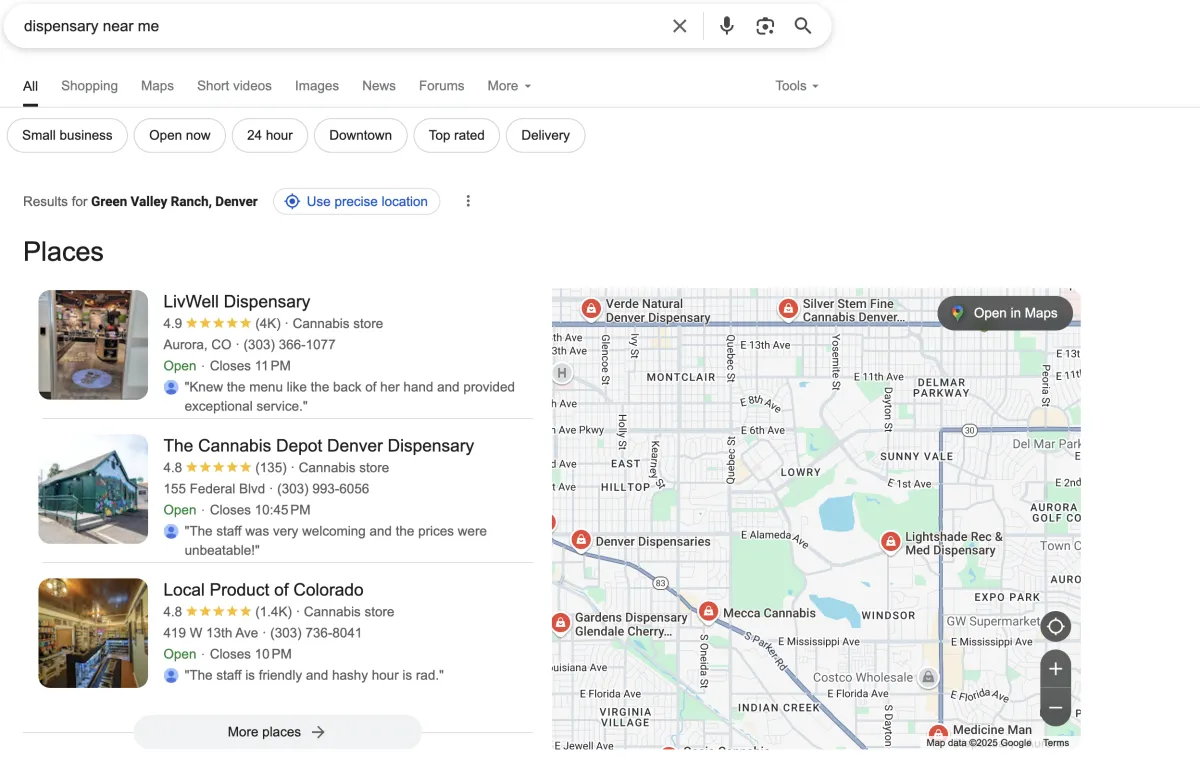Click the Local Product of Colorado thumbnail

pos(93,633)
